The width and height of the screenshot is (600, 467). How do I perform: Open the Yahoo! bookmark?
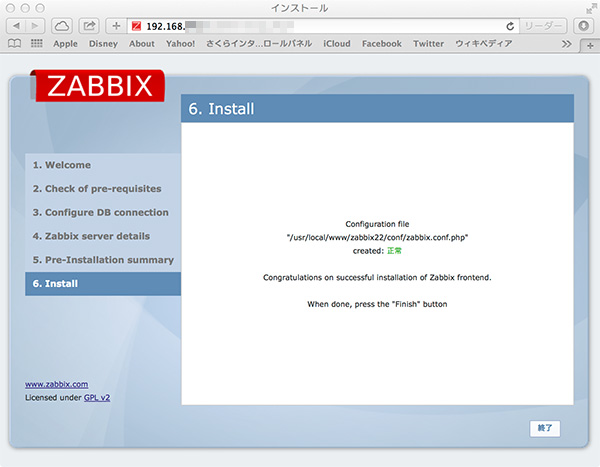pyautogui.click(x=181, y=44)
